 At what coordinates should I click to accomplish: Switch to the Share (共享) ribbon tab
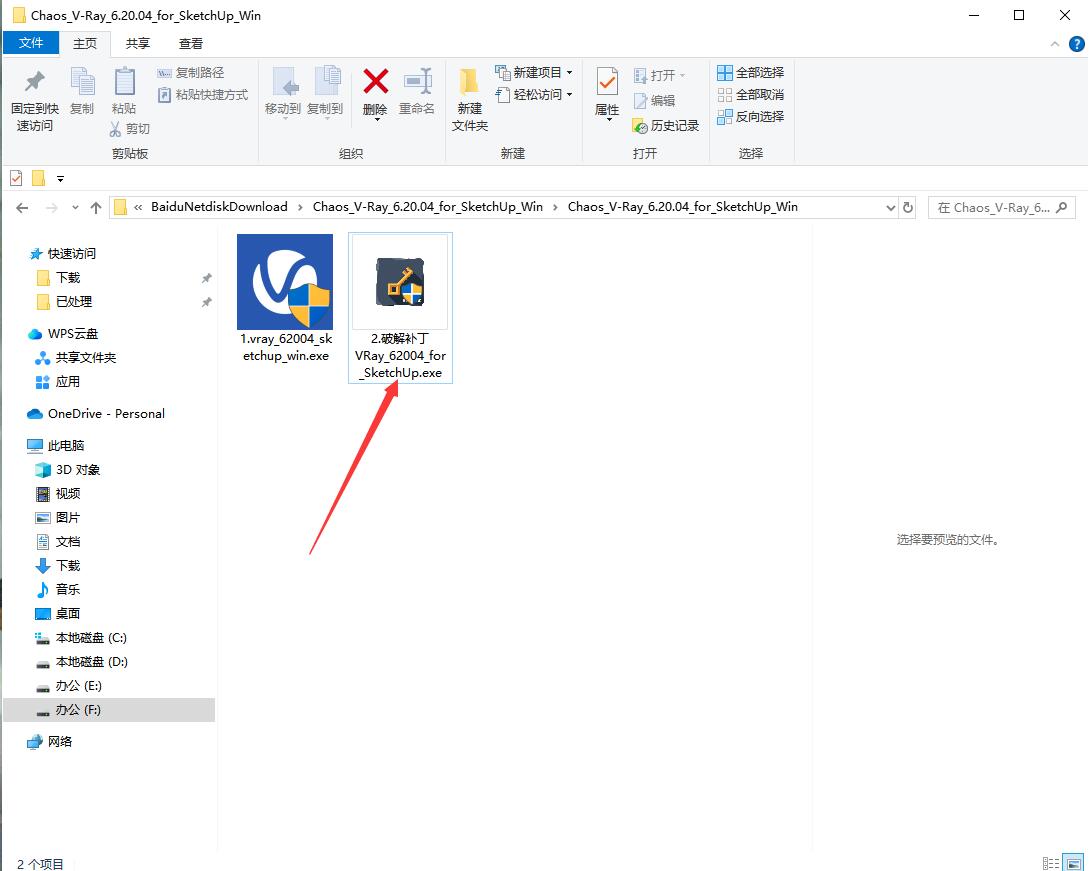point(138,44)
